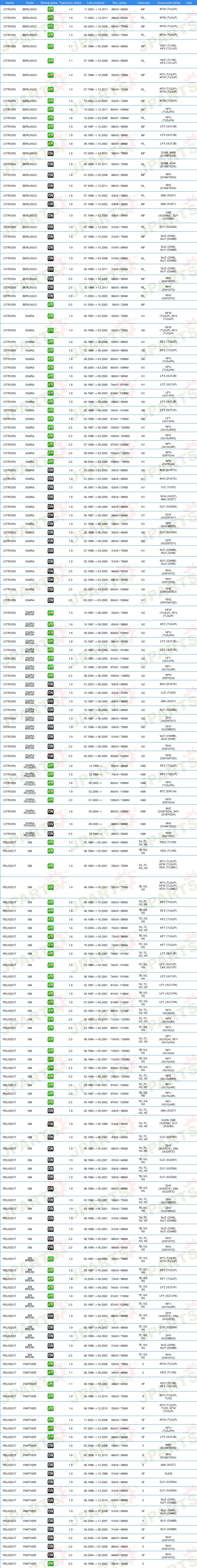Click diesel icon in XSARA BREAK A9A (XU7) row

tap(51, 701)
